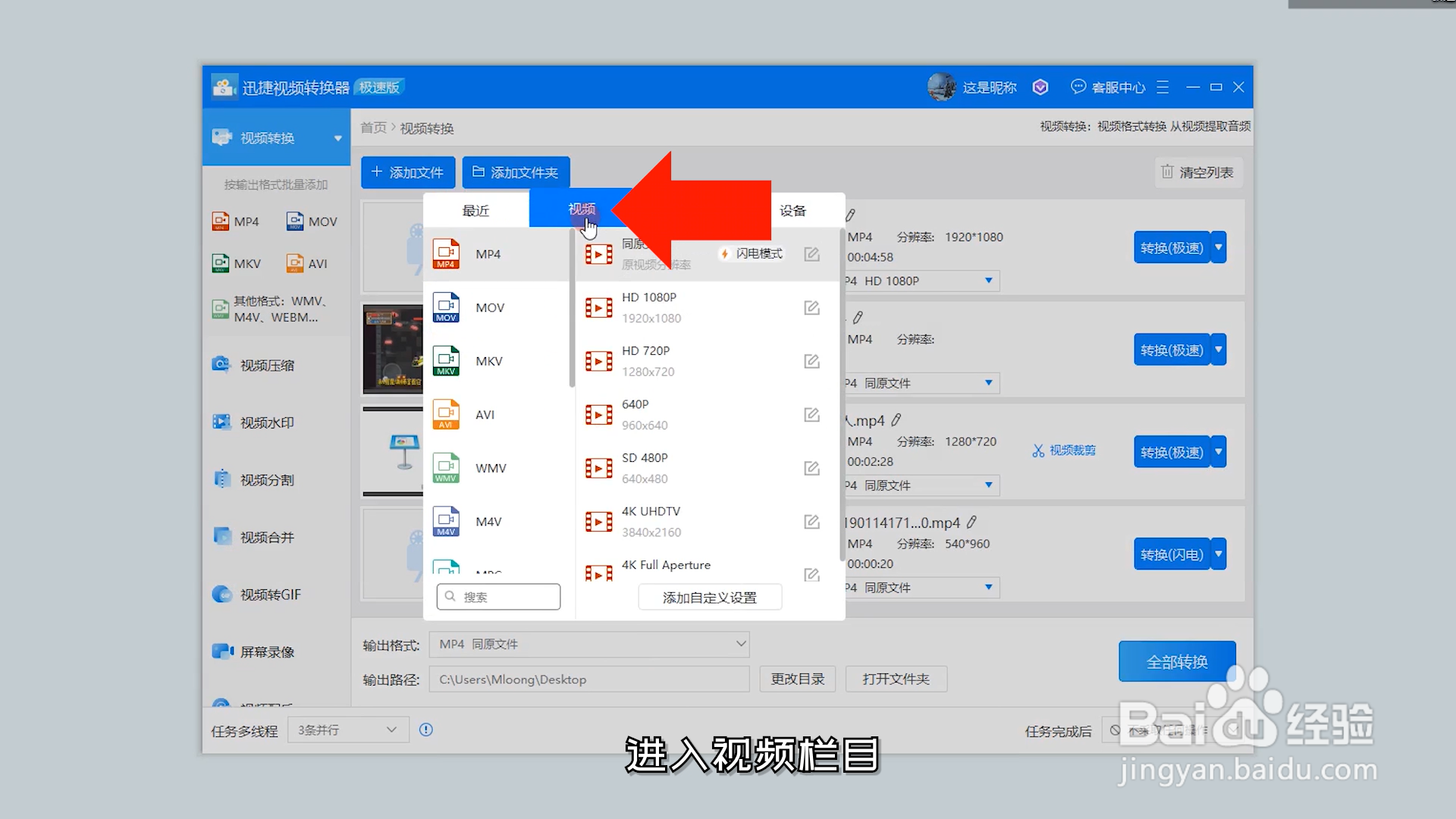
Task: Open the 视频压缩 sidebar tool
Action: [x=253, y=365]
